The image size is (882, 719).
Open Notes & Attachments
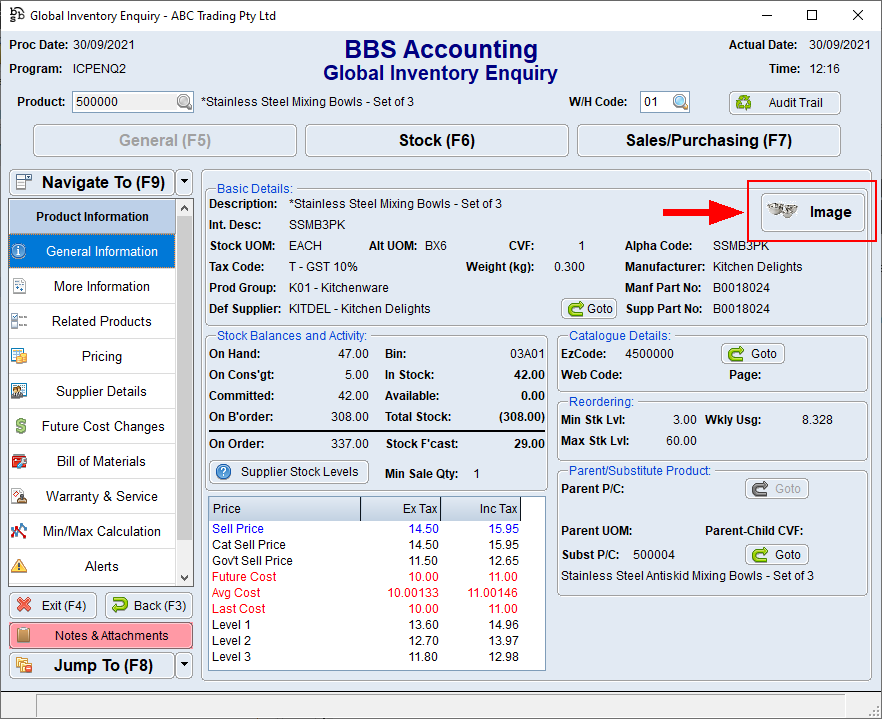101,635
